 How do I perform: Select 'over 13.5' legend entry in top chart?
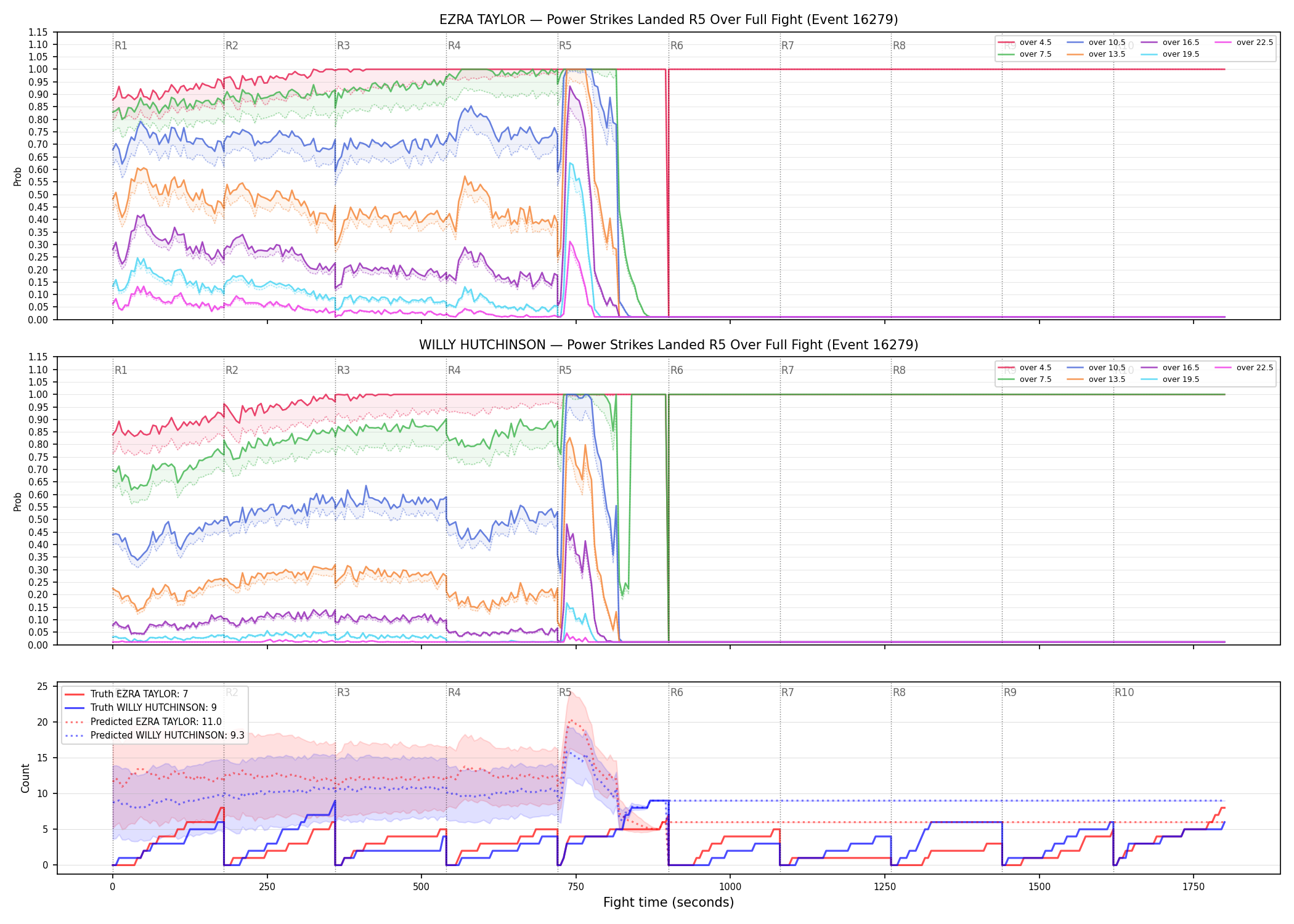1096,54
